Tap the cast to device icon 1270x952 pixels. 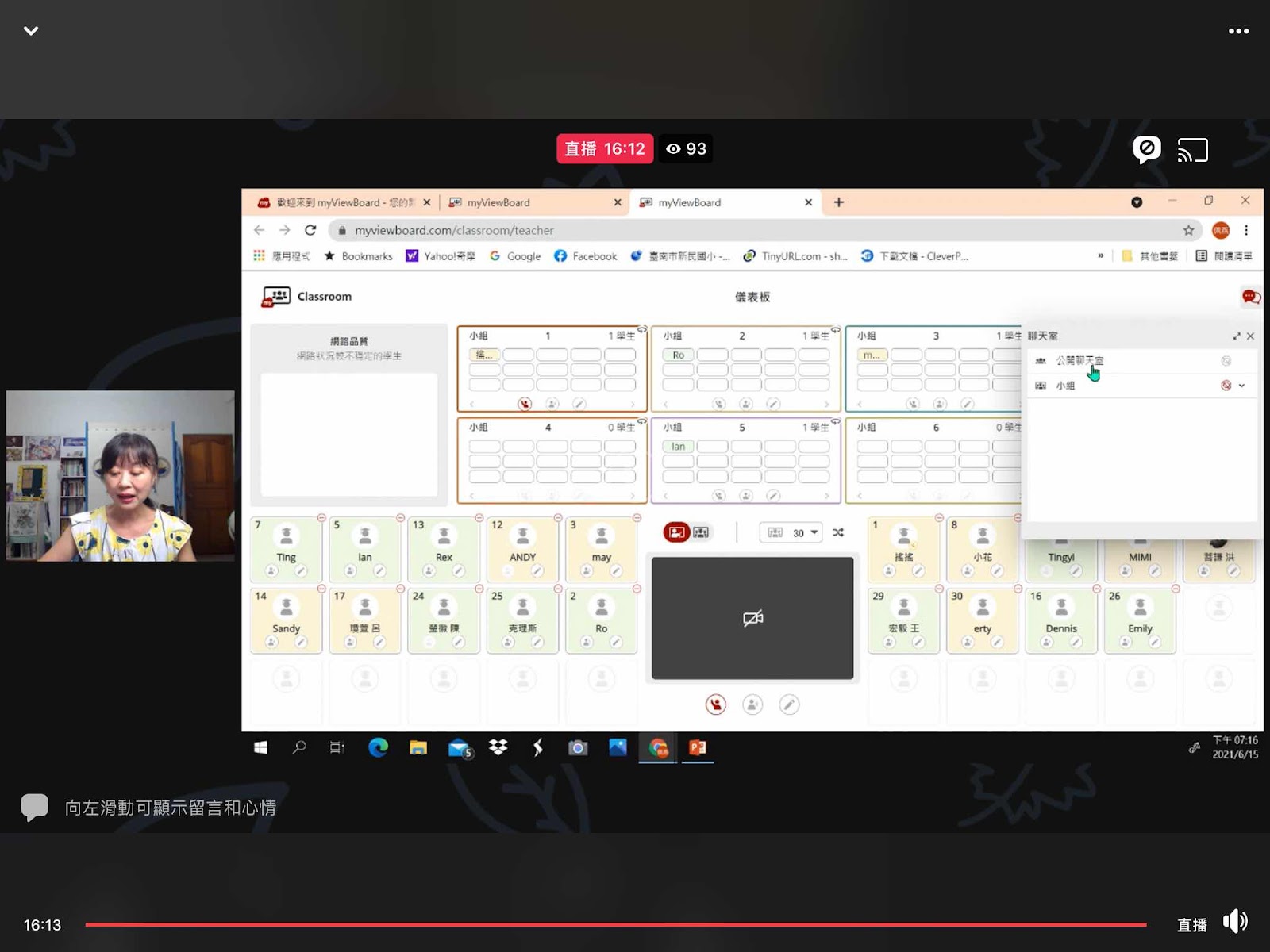click(x=1192, y=150)
